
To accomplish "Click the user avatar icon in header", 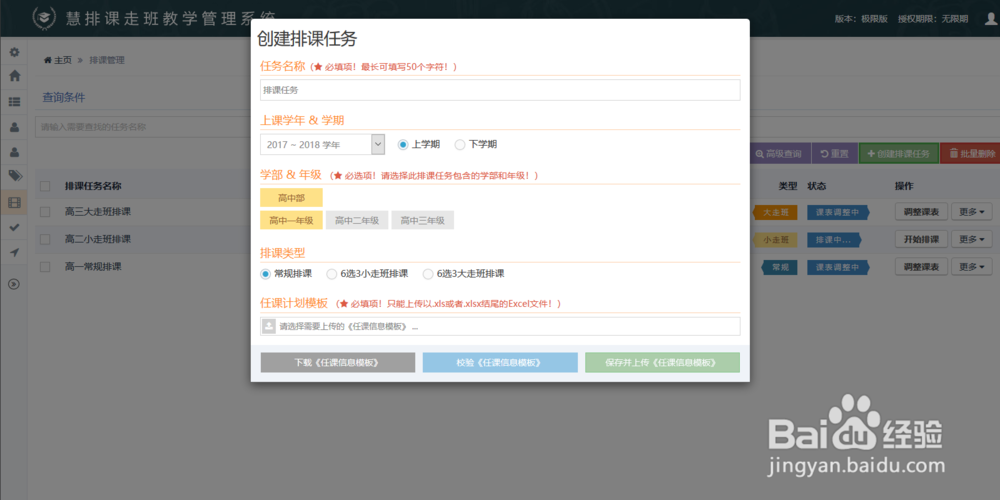I will (991, 18).
